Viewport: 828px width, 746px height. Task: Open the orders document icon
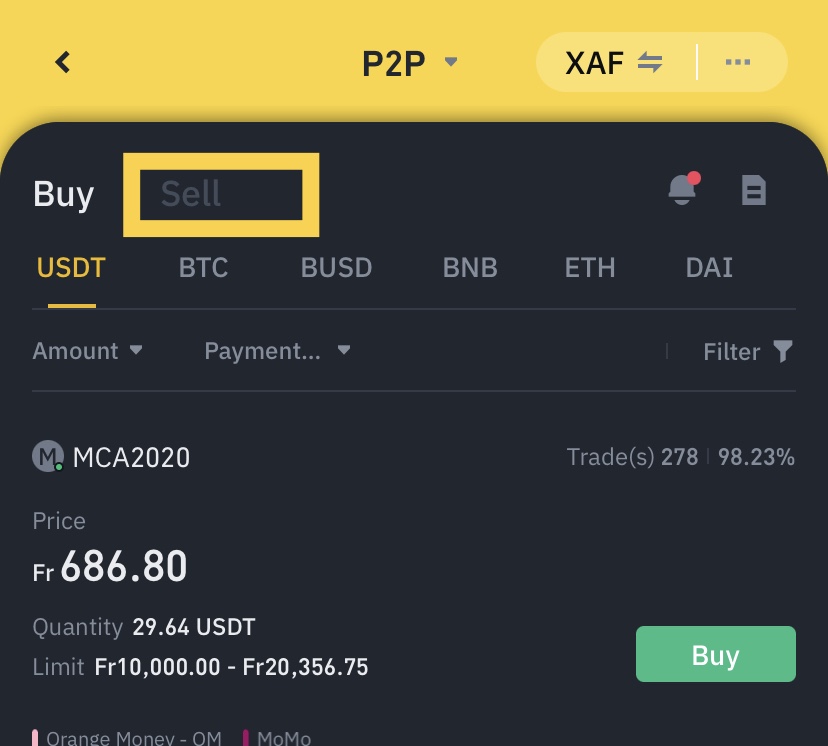pos(753,189)
